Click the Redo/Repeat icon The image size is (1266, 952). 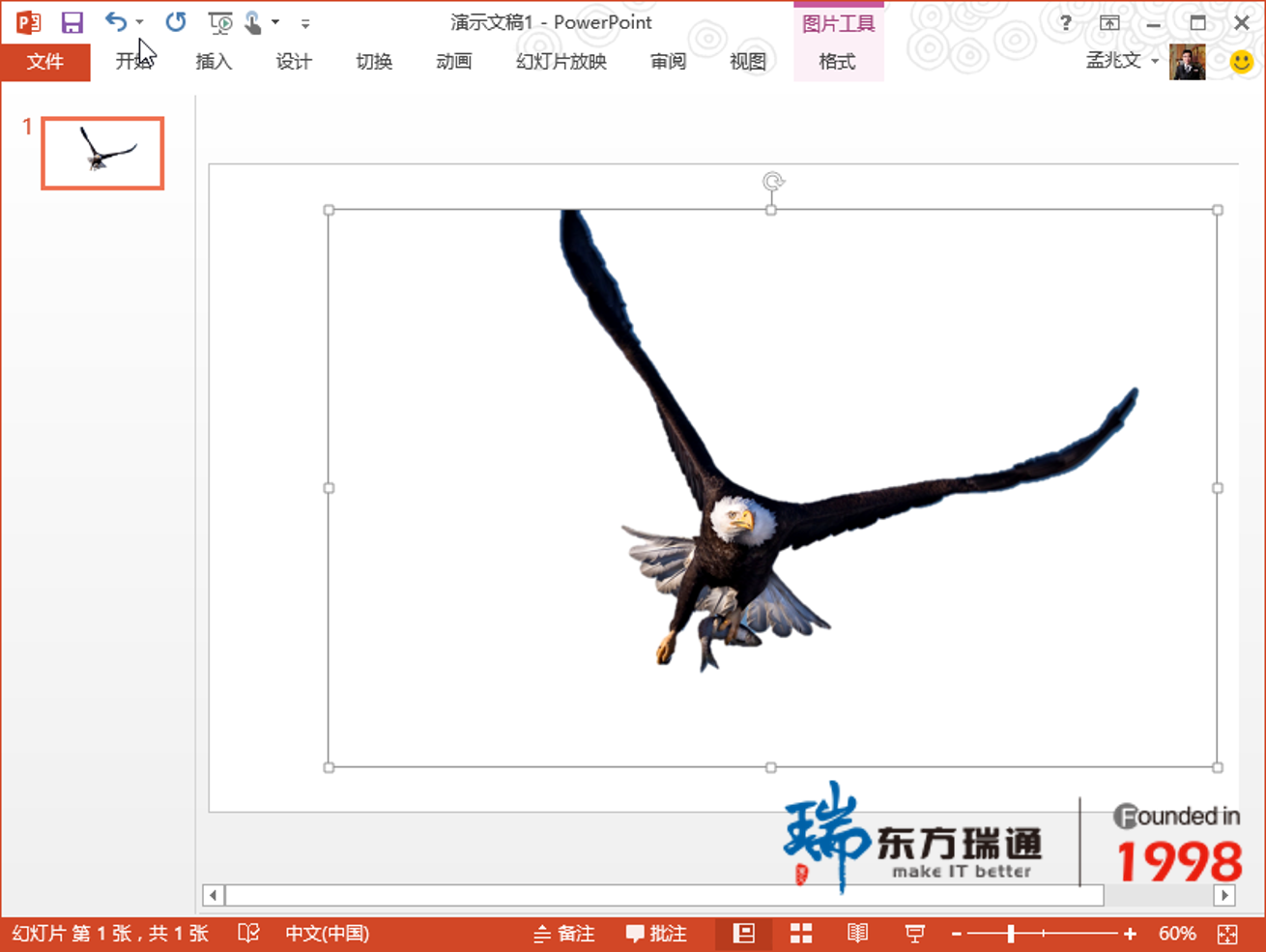175,21
